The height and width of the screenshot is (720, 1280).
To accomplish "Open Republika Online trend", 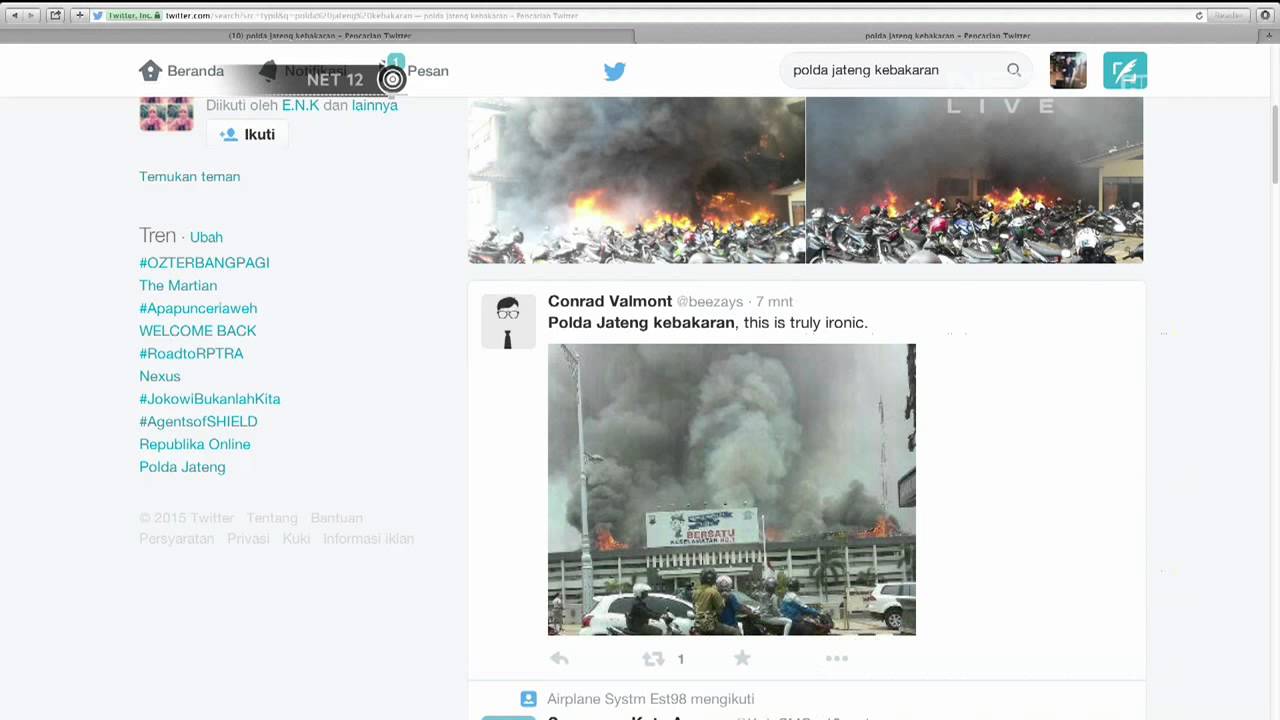I will 195,444.
